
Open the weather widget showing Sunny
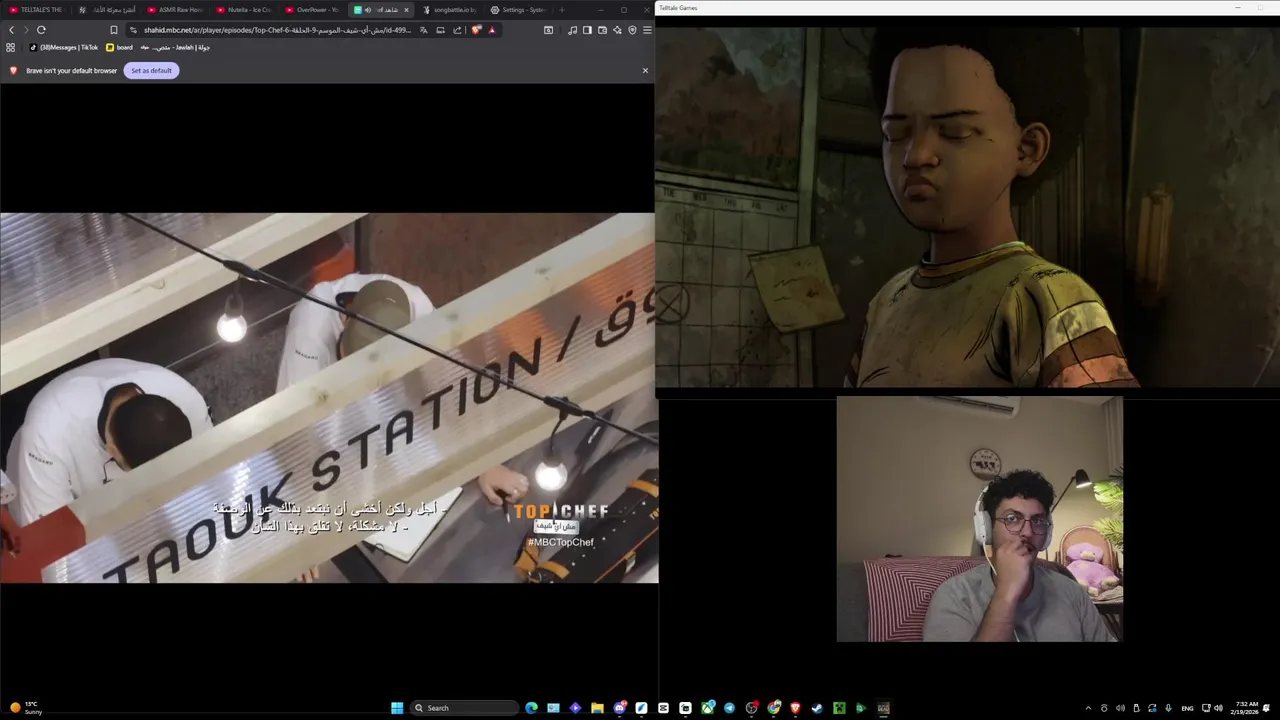26,708
